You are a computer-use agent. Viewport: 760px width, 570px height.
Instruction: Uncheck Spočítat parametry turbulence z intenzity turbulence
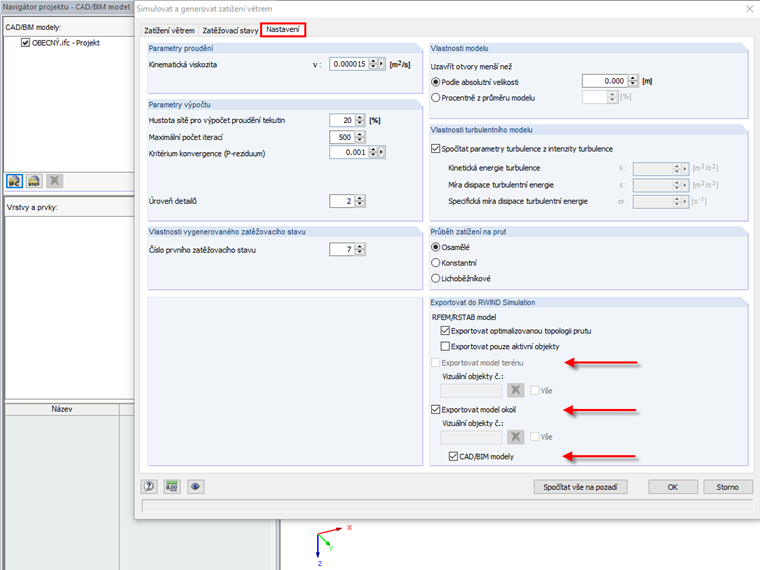pos(435,149)
